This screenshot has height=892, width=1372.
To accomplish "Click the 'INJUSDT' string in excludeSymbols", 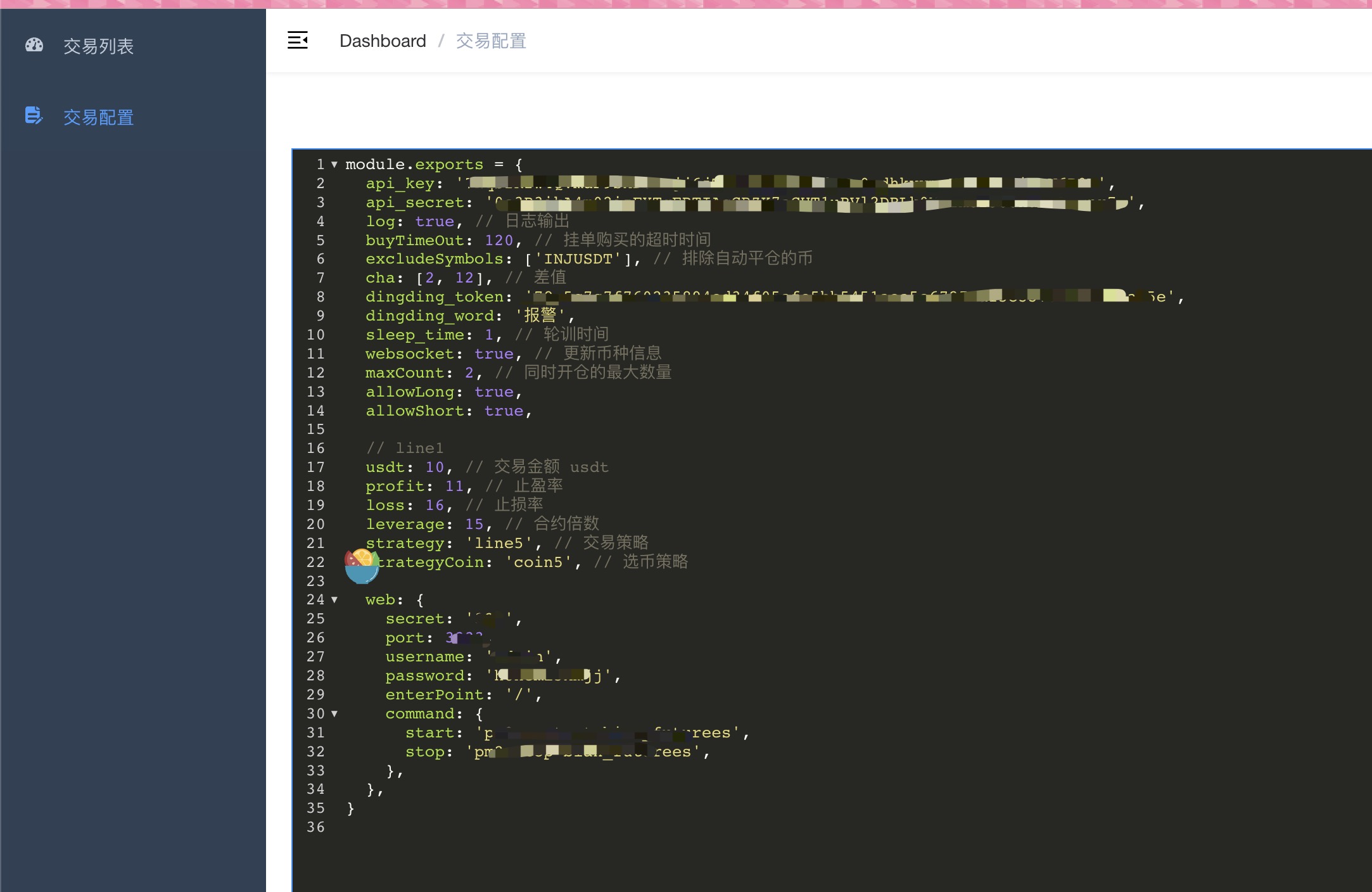I will (x=578, y=259).
